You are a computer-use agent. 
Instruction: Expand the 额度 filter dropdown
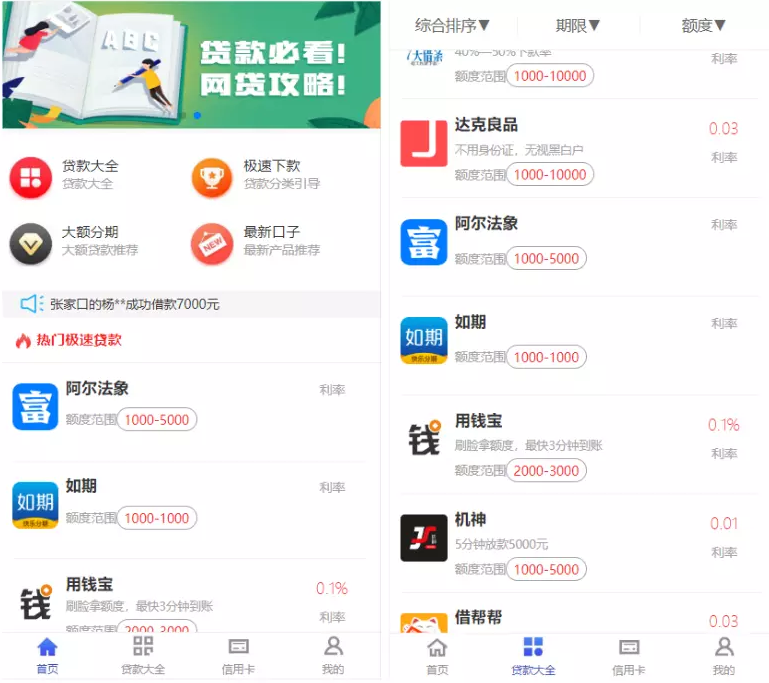coord(703,25)
